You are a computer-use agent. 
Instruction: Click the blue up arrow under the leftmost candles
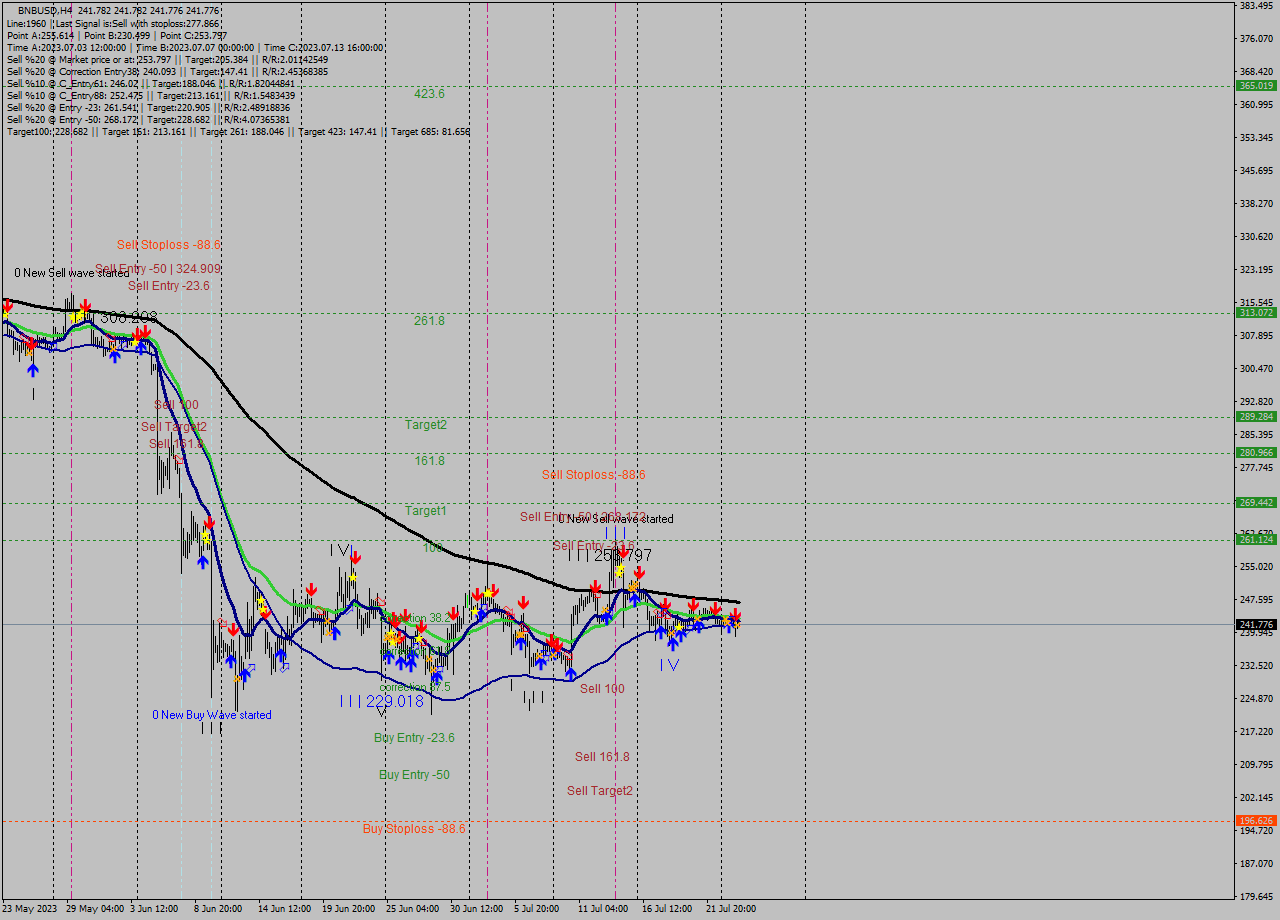[x=33, y=369]
